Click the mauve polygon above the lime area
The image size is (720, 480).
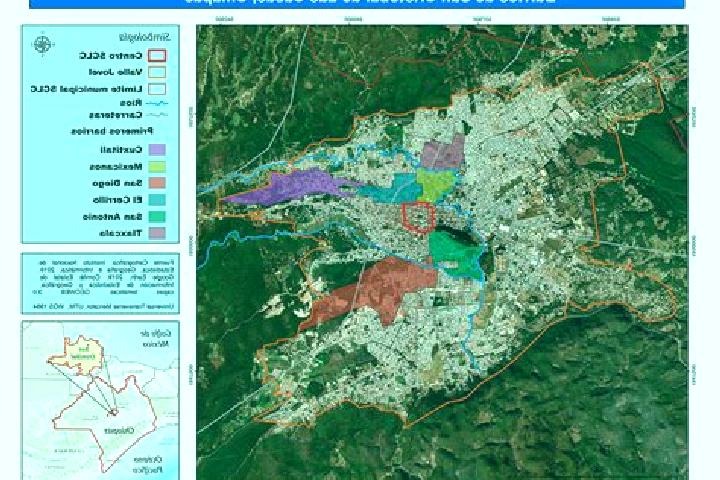click(x=443, y=151)
